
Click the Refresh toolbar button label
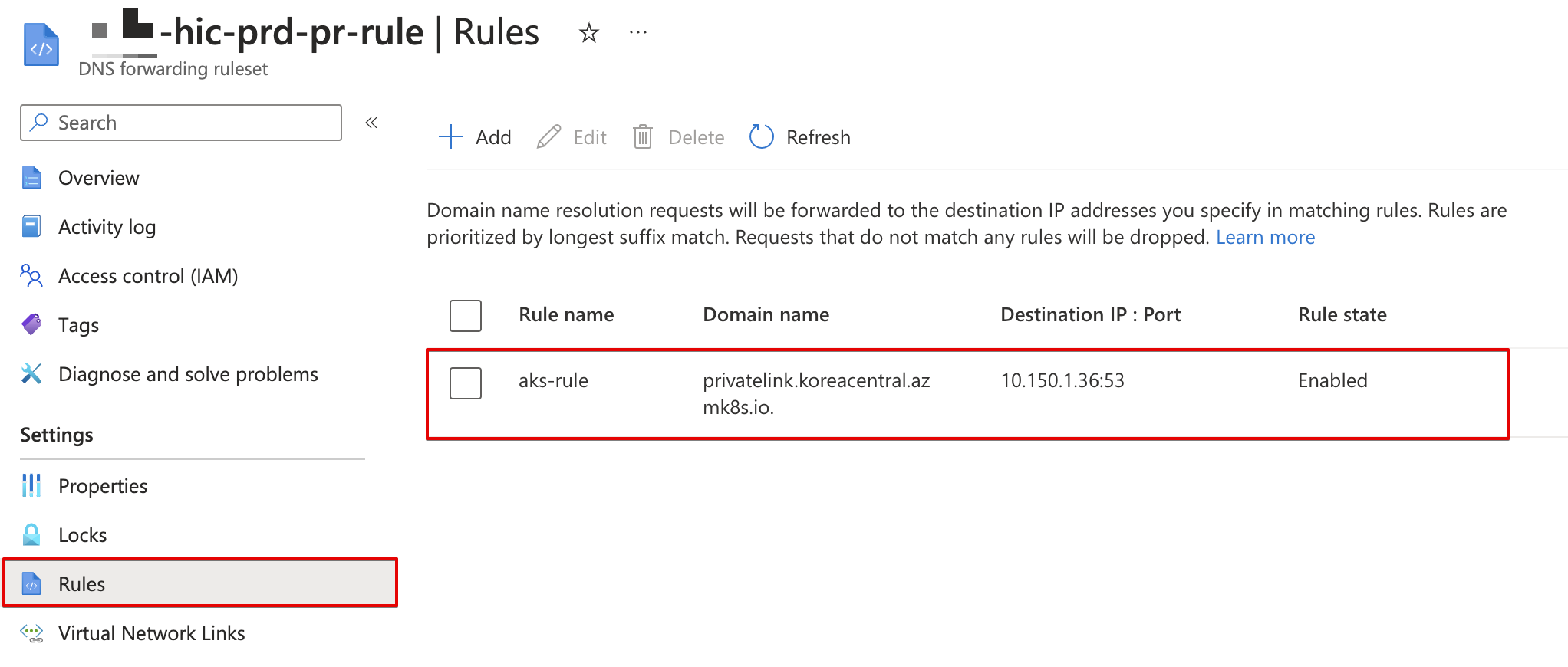[x=819, y=137]
